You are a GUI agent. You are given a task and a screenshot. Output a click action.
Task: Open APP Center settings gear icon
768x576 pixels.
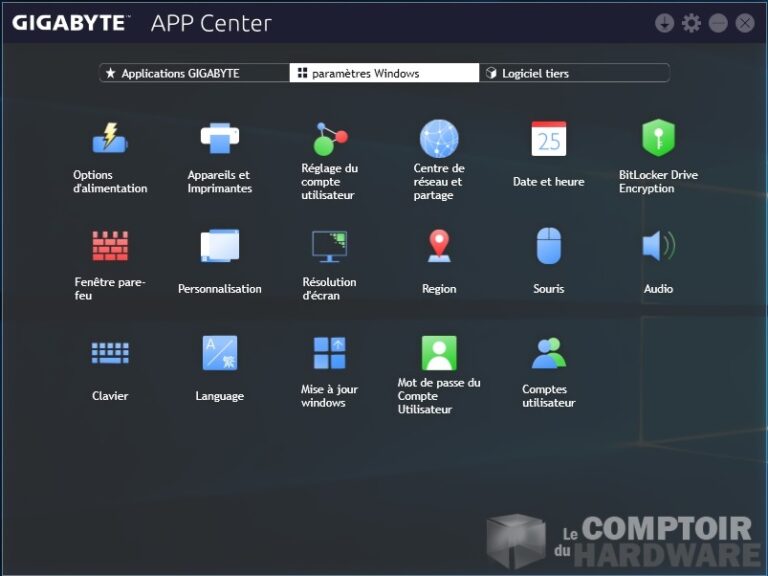[x=691, y=23]
